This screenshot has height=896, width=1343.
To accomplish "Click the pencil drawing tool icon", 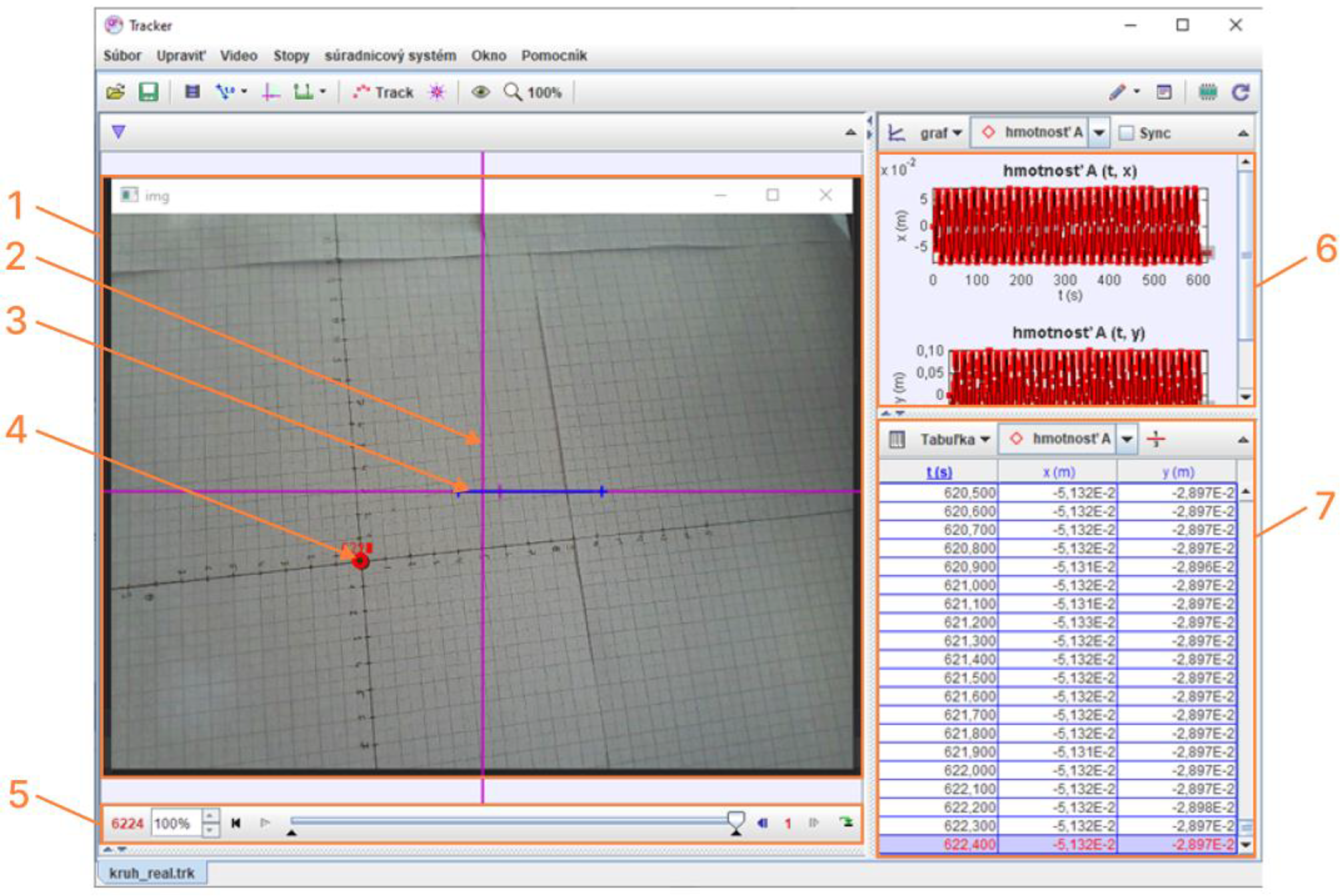I will coord(1117,93).
